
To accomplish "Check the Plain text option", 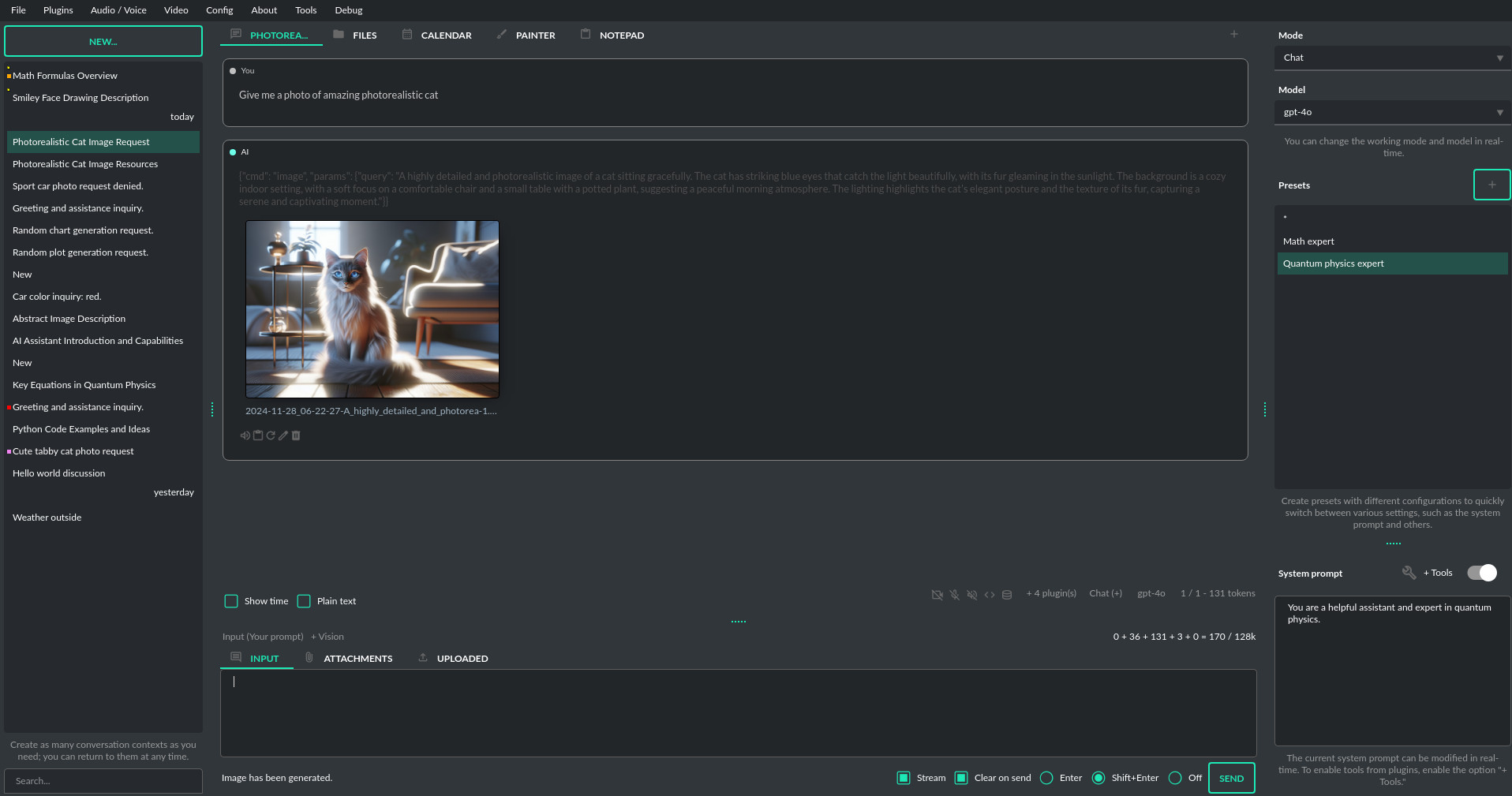I will click(x=304, y=601).
